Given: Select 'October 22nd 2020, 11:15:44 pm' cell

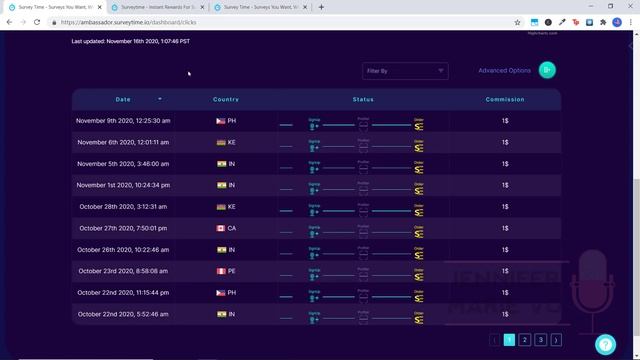Looking at the screenshot, I should coord(123,293).
